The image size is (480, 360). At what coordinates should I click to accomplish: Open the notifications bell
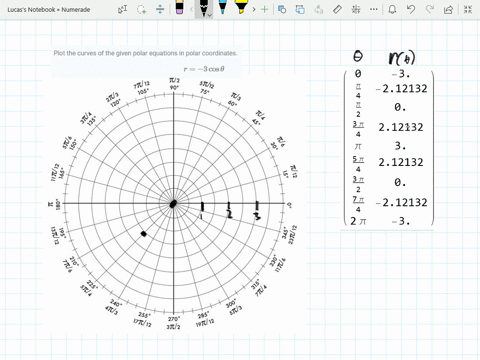click(x=392, y=9)
